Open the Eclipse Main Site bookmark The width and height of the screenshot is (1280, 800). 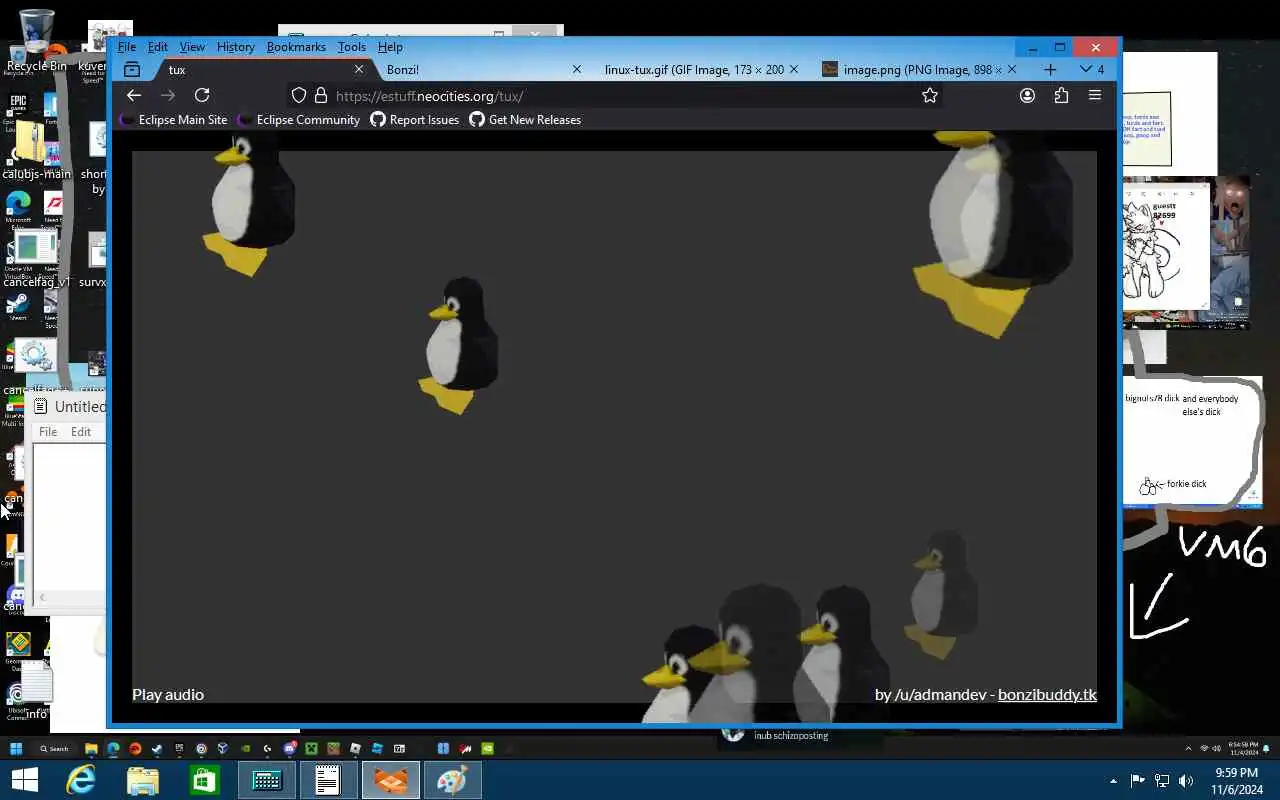click(174, 120)
